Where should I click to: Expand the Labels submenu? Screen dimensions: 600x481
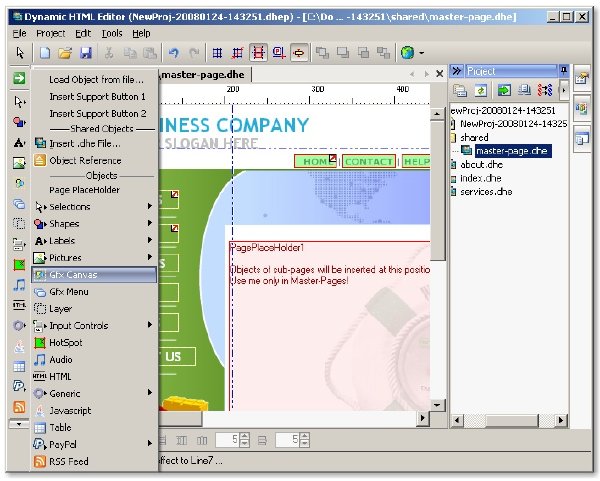click(94, 241)
